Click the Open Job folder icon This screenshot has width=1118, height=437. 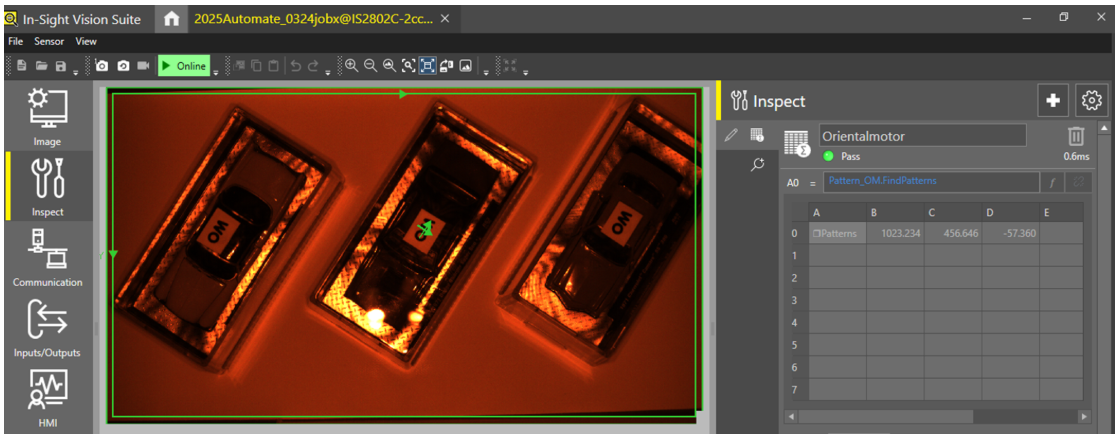pyautogui.click(x=41, y=66)
